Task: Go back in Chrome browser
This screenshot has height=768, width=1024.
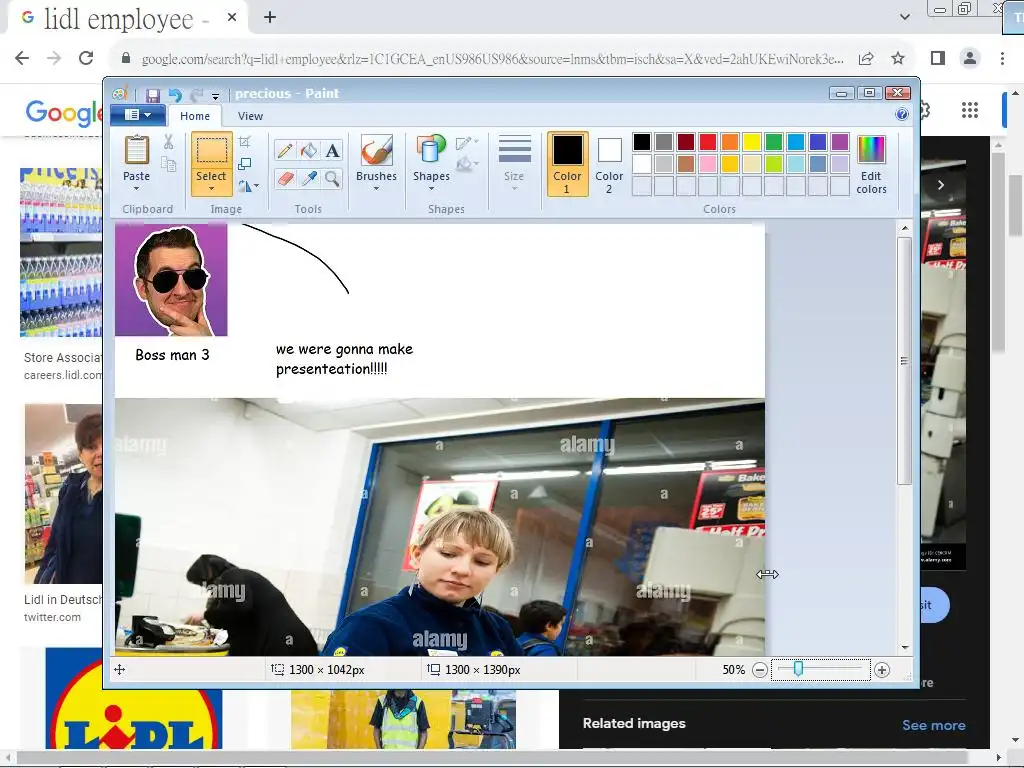Action: pos(22,58)
